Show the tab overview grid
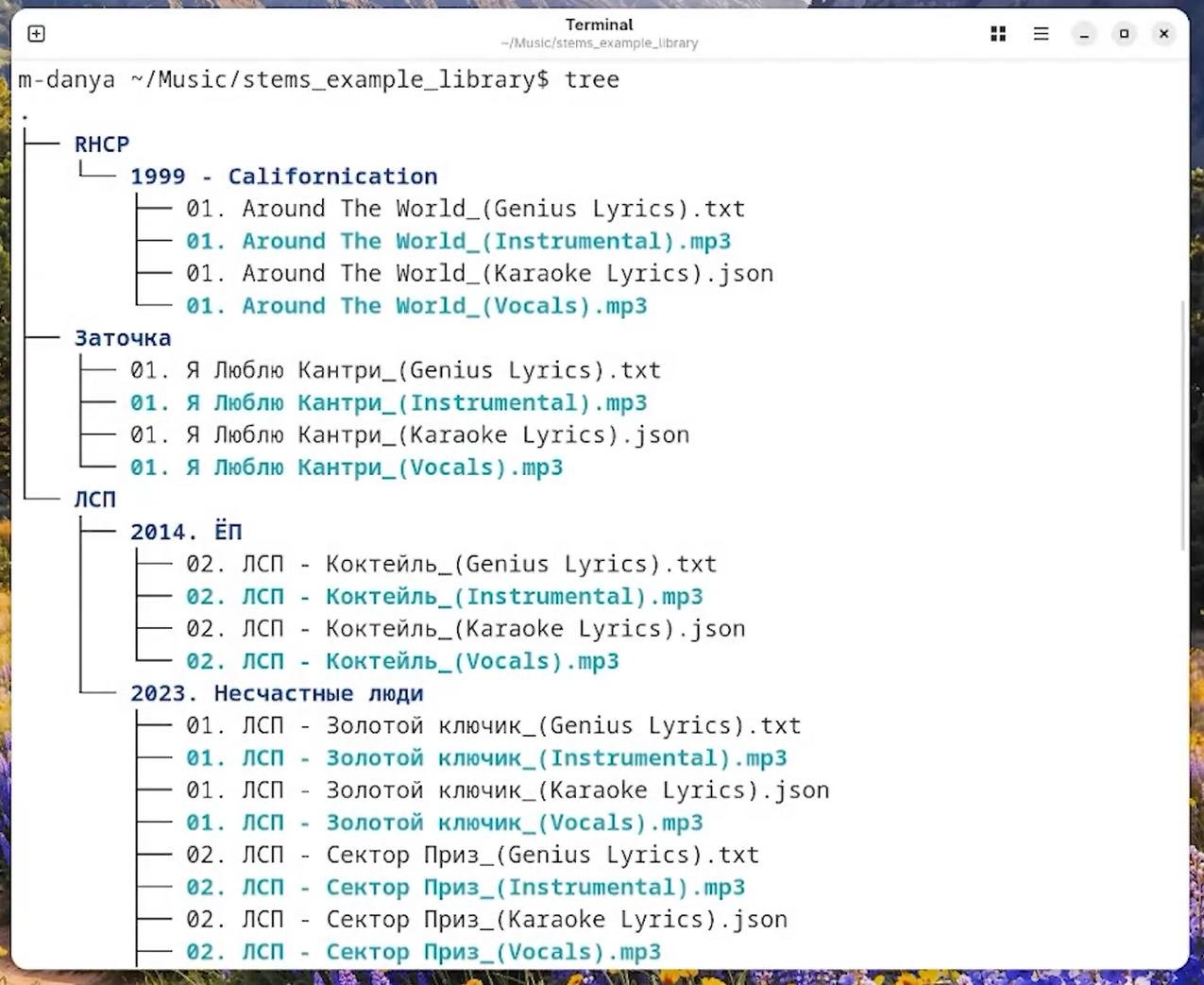 tap(998, 34)
